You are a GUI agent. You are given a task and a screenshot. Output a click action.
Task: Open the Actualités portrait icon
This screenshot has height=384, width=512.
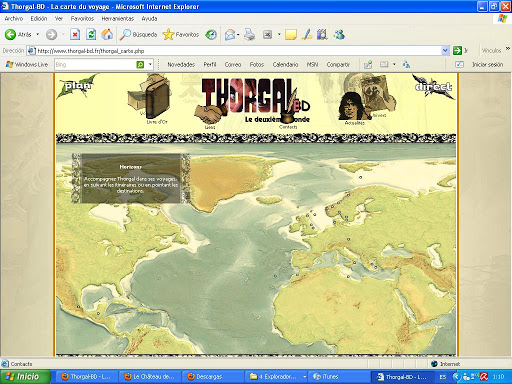tap(352, 107)
